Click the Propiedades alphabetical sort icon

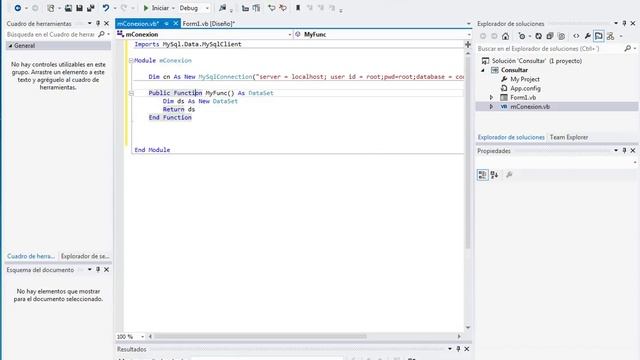(x=494, y=175)
